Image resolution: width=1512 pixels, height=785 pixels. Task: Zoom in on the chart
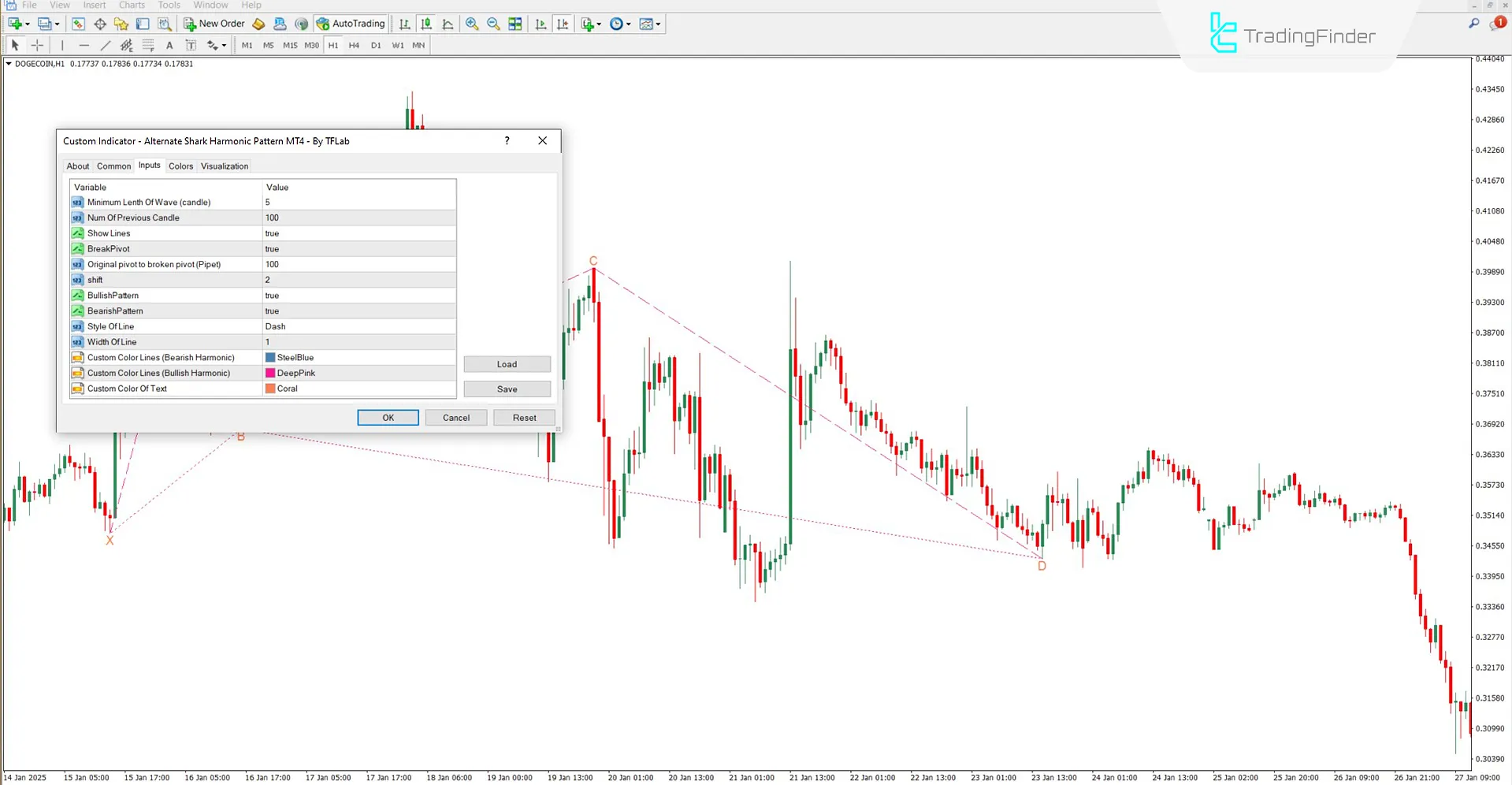click(x=472, y=24)
